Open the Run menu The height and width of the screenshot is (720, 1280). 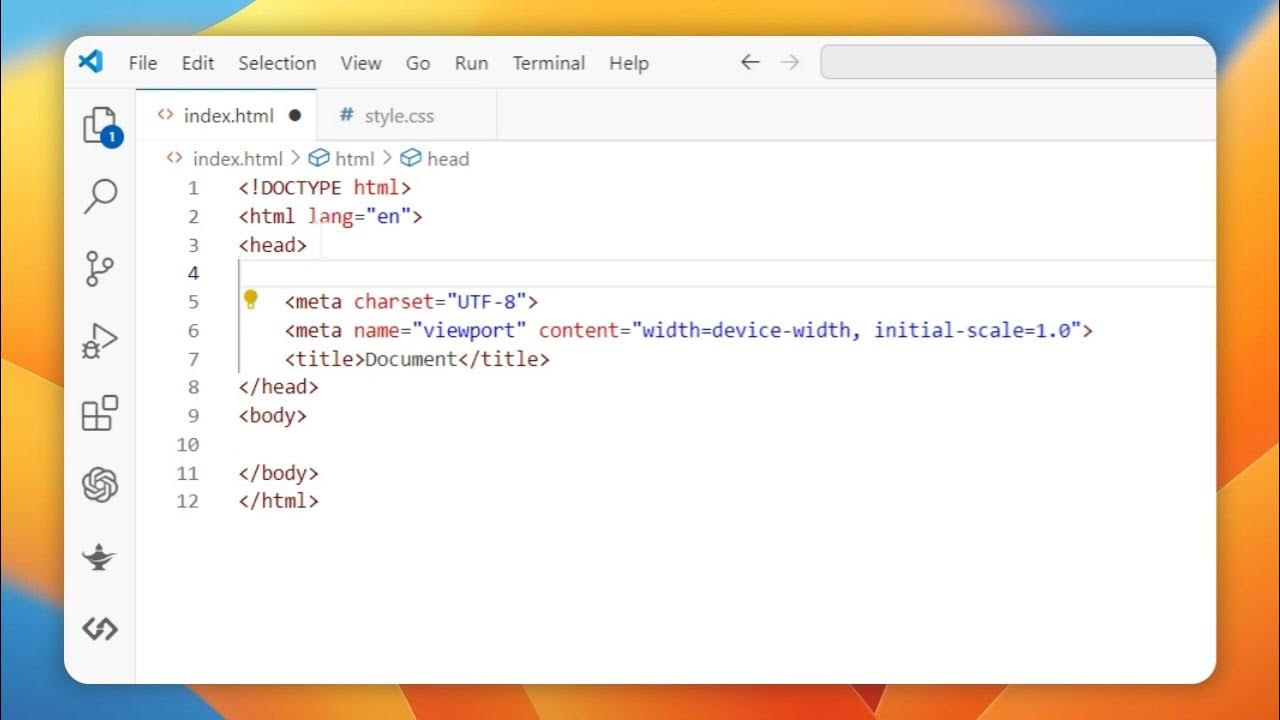[x=471, y=63]
